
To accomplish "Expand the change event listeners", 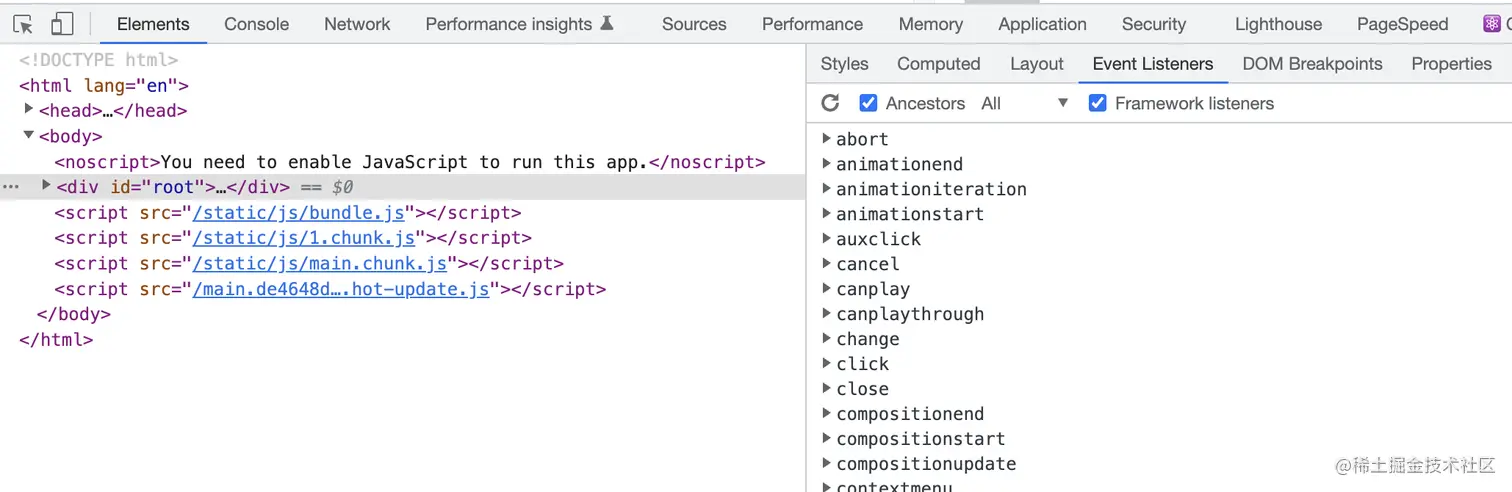I will tap(827, 338).
